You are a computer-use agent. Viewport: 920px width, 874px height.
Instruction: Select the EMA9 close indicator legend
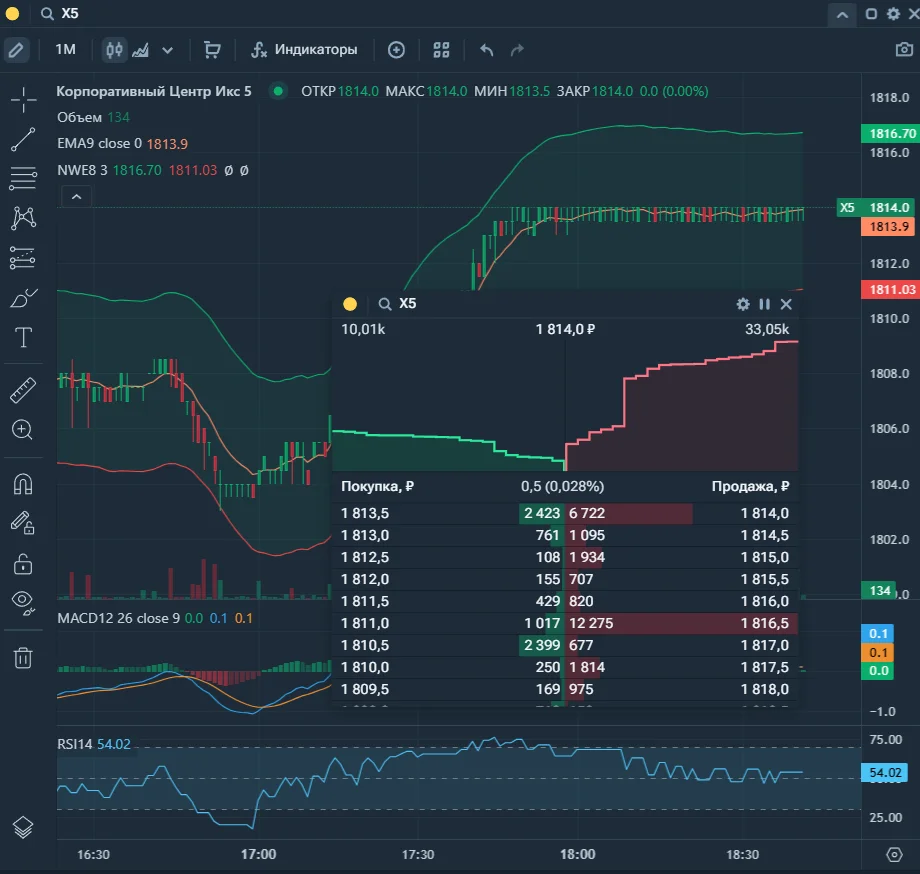click(99, 144)
